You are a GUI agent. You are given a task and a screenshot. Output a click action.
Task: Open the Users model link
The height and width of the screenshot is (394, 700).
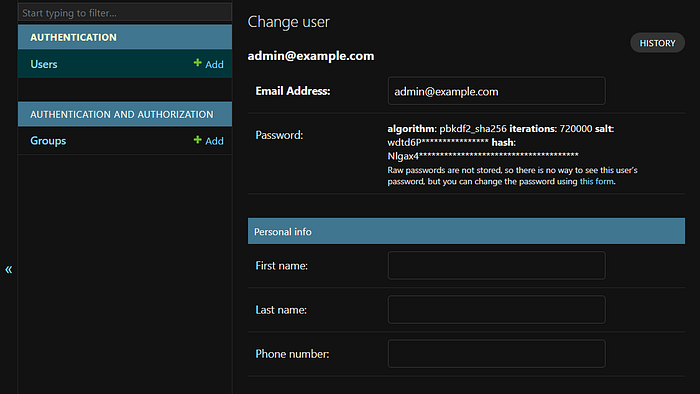click(44, 64)
